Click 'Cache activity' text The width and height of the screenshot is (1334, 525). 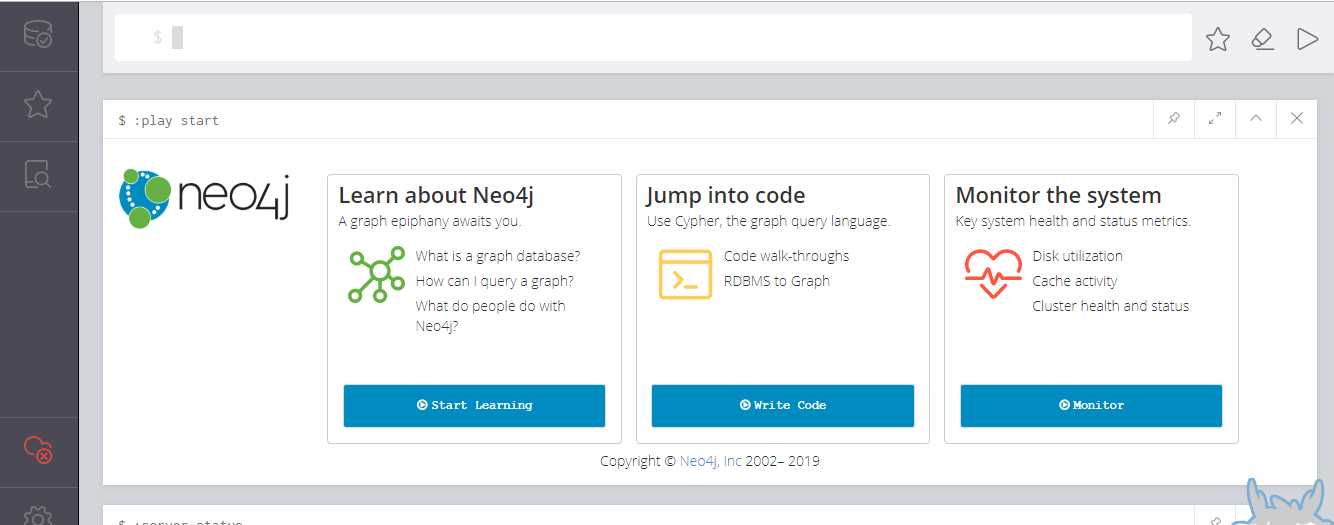(1075, 281)
